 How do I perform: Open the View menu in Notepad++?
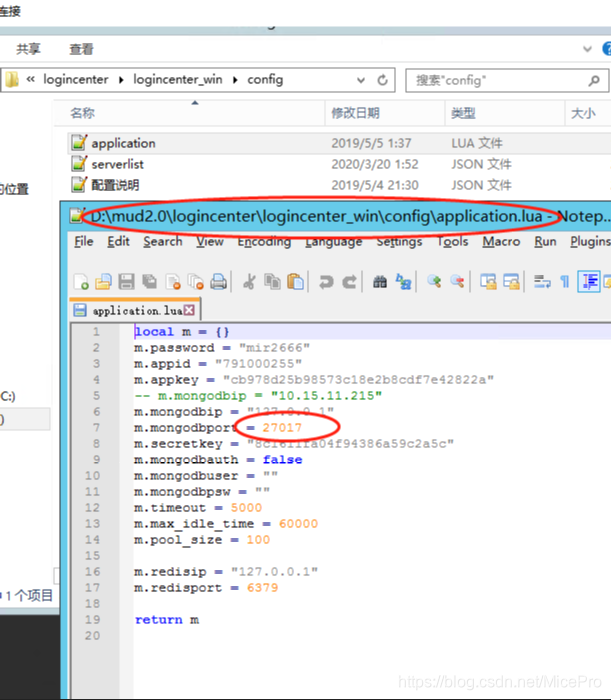pyautogui.click(x=210, y=242)
